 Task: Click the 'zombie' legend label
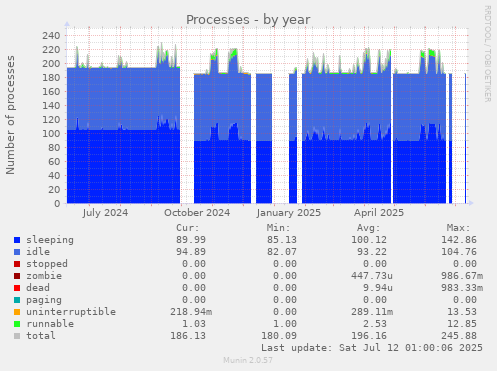click(44, 276)
